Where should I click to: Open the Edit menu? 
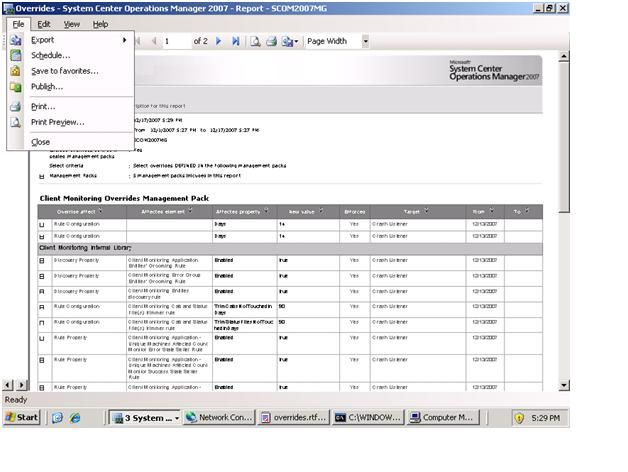[44, 24]
